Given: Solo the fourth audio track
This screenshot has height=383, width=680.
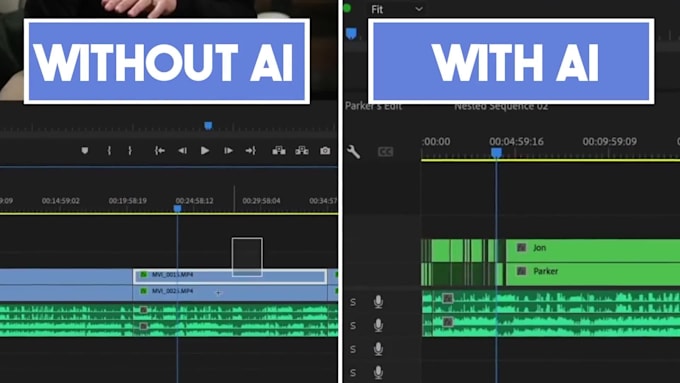Looking at the screenshot, I should click(x=353, y=373).
